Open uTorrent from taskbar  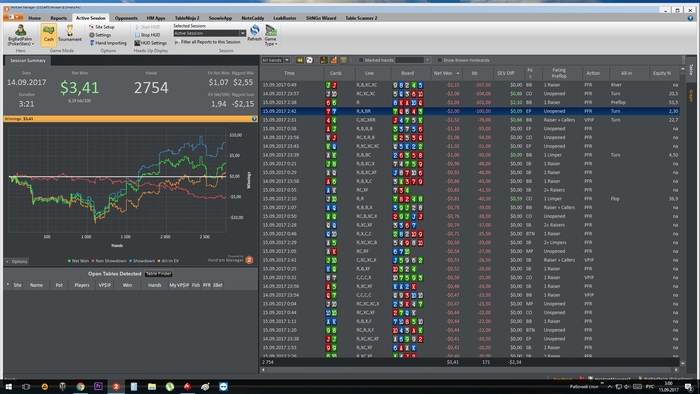170,386
